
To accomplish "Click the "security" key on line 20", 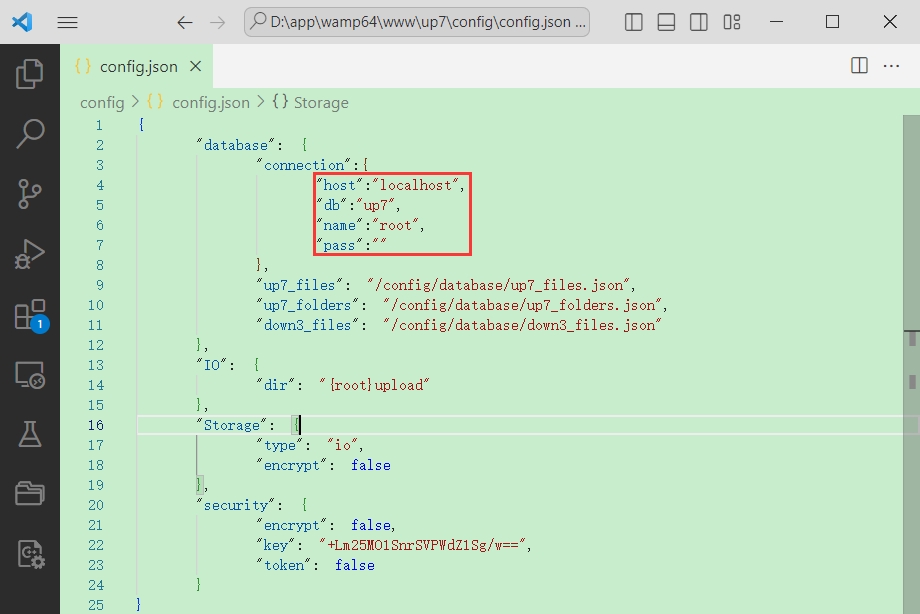I will (235, 505).
